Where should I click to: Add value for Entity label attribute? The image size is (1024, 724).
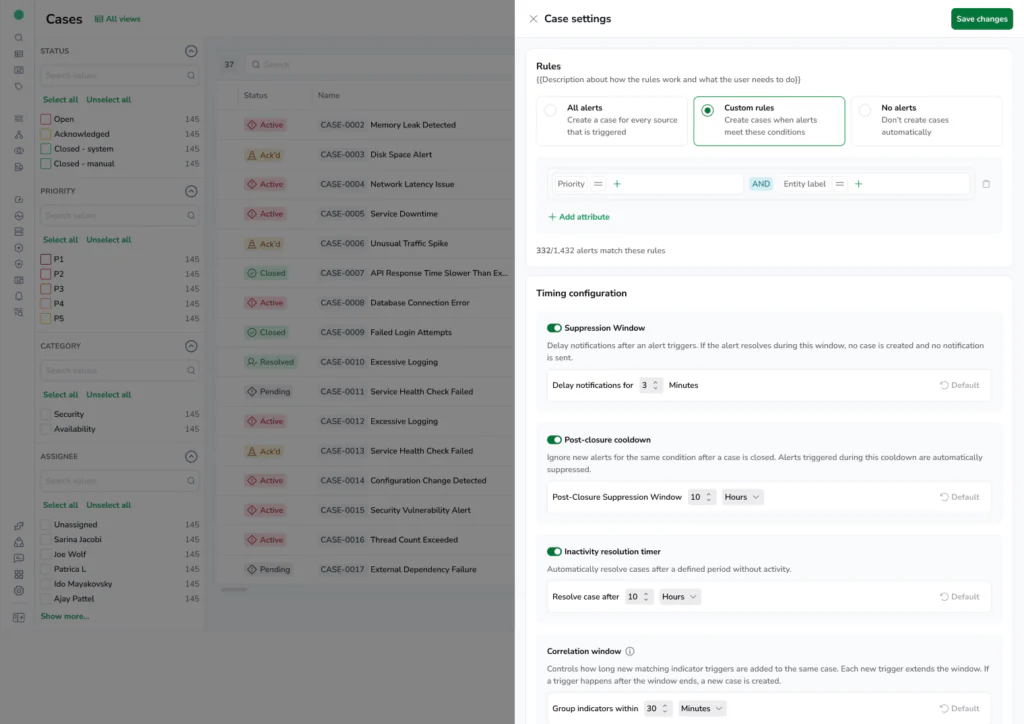coord(858,184)
